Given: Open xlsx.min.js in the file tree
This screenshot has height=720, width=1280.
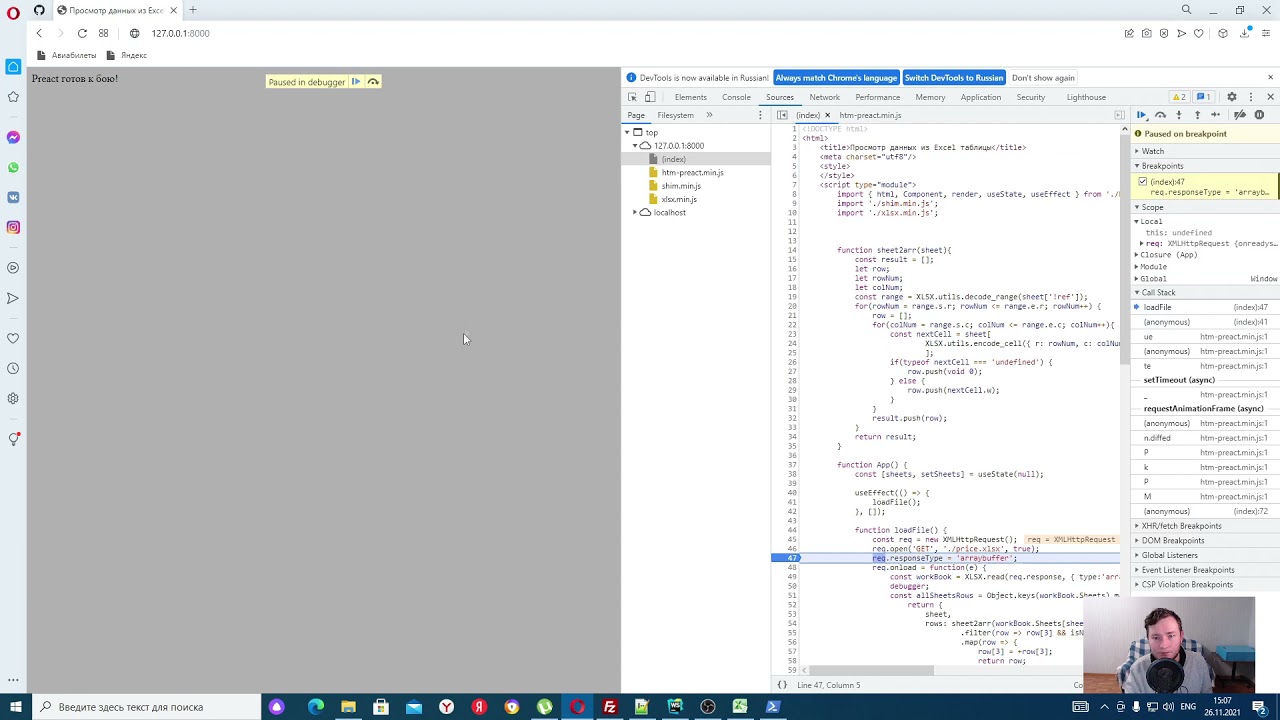Looking at the screenshot, I should click(x=678, y=199).
